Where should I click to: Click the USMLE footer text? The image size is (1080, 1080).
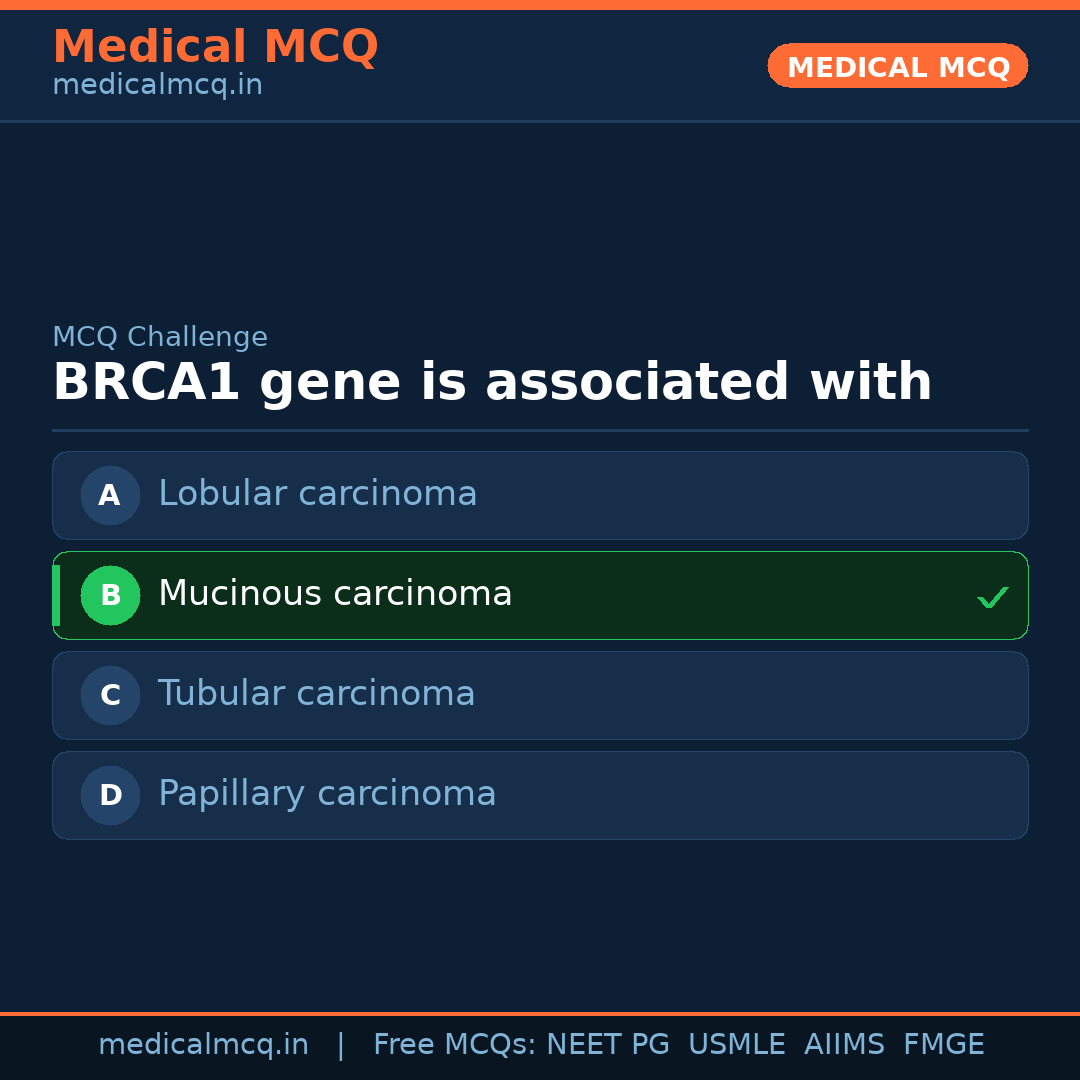pyautogui.click(x=736, y=1045)
